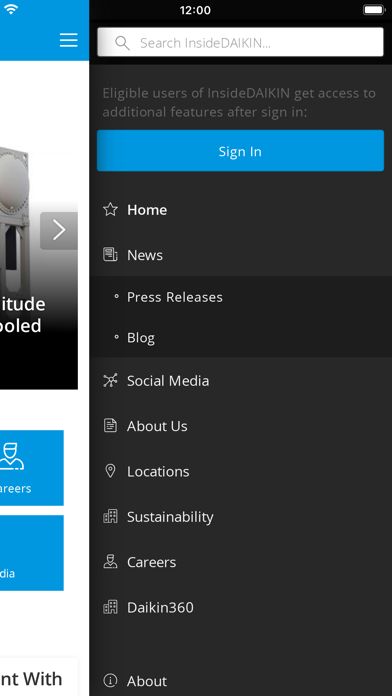Click the About info circle icon

(x=110, y=680)
